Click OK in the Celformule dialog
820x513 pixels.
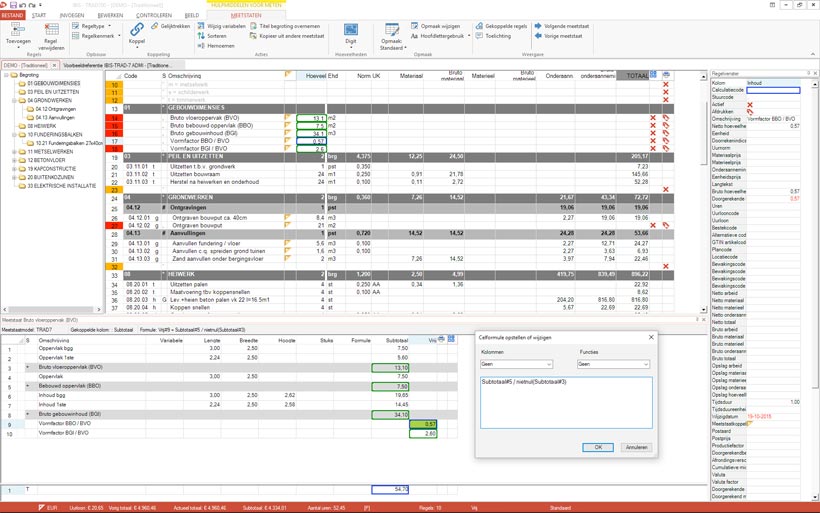point(598,447)
